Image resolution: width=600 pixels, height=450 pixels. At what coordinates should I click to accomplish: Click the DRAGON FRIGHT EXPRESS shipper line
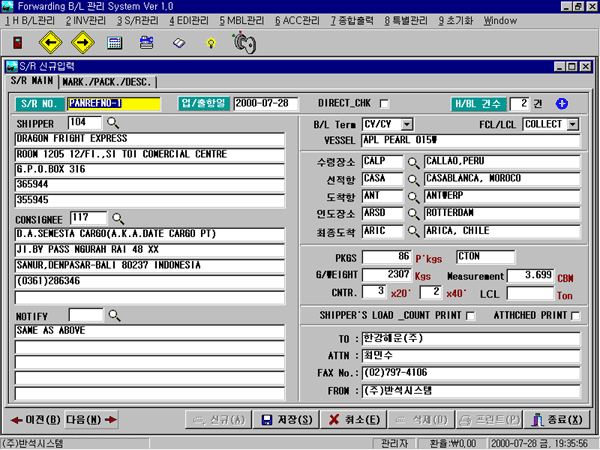pyautogui.click(x=150, y=139)
